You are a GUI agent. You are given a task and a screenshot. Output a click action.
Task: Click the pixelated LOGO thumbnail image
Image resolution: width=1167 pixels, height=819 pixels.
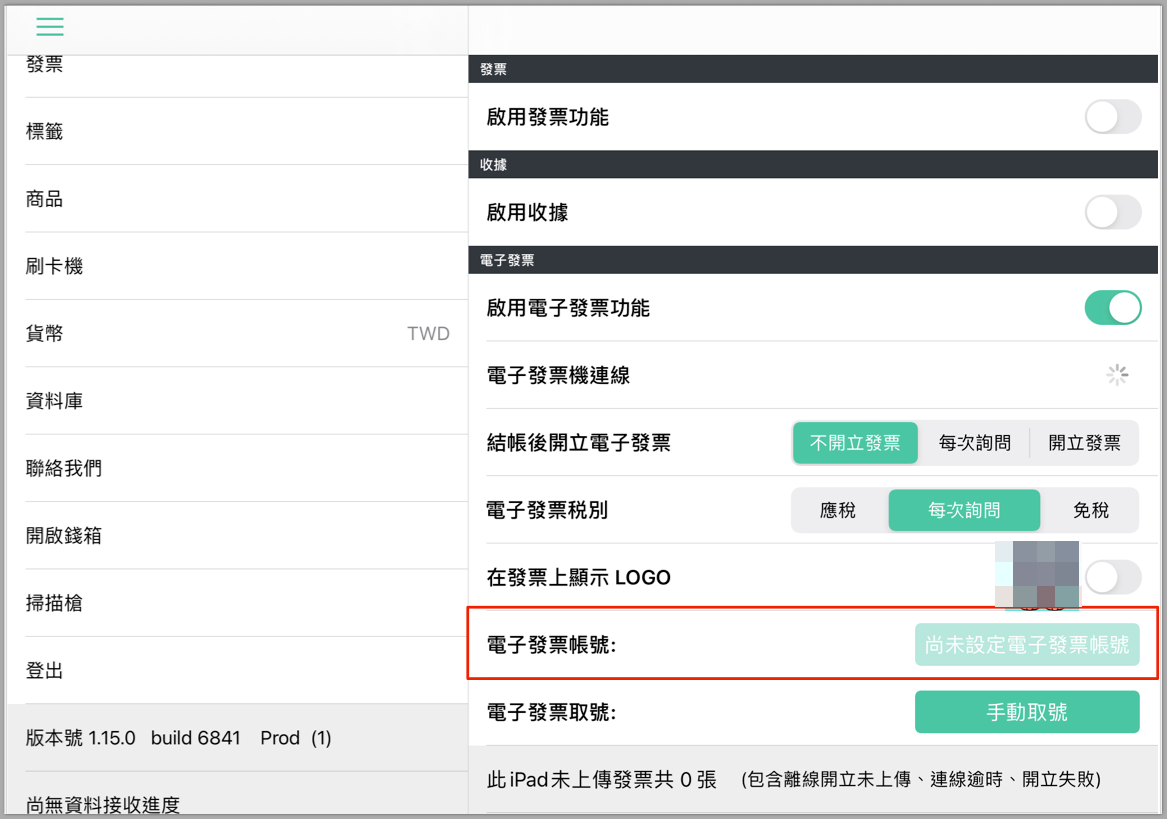(1037, 574)
